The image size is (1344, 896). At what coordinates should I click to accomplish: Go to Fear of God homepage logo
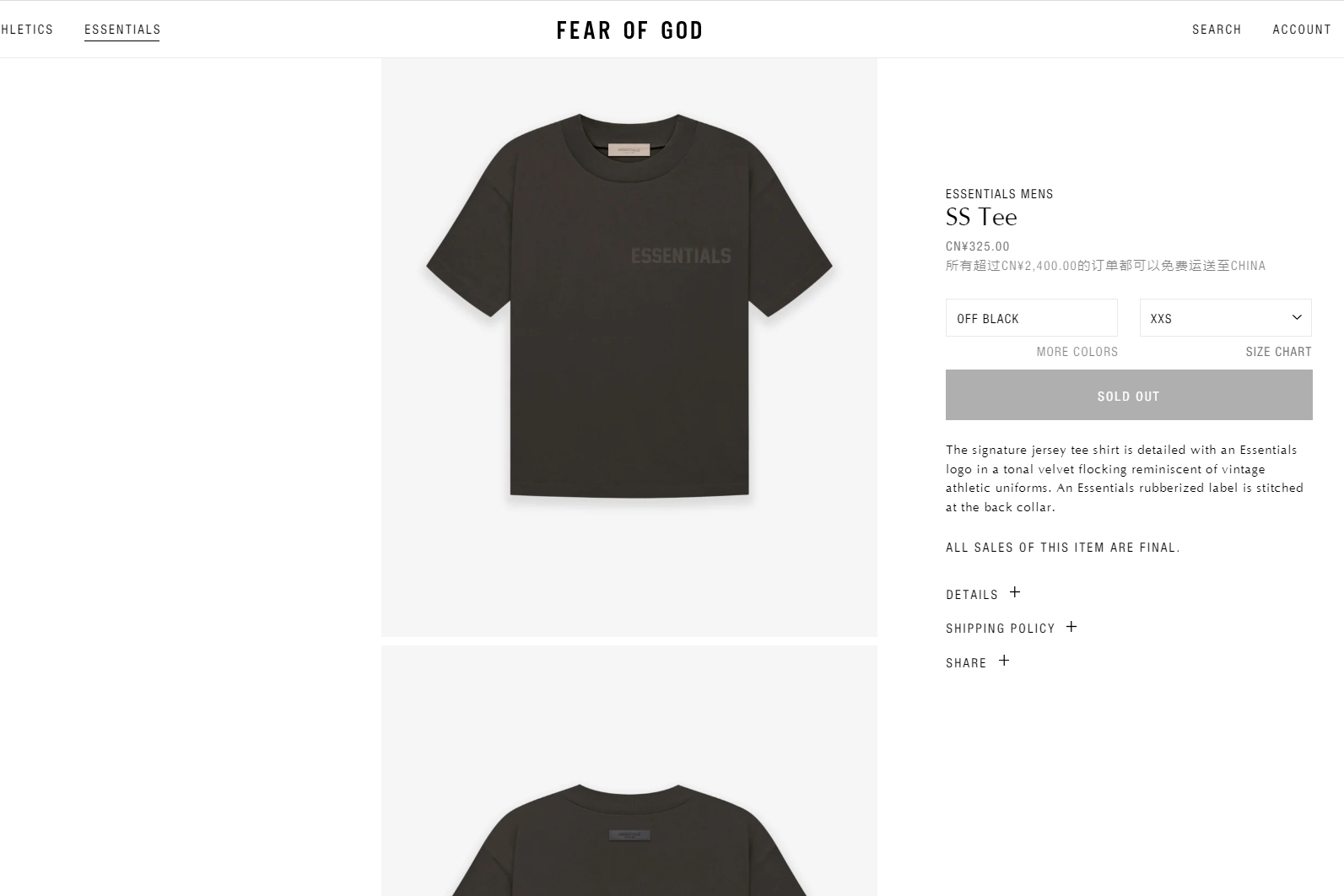coord(629,30)
